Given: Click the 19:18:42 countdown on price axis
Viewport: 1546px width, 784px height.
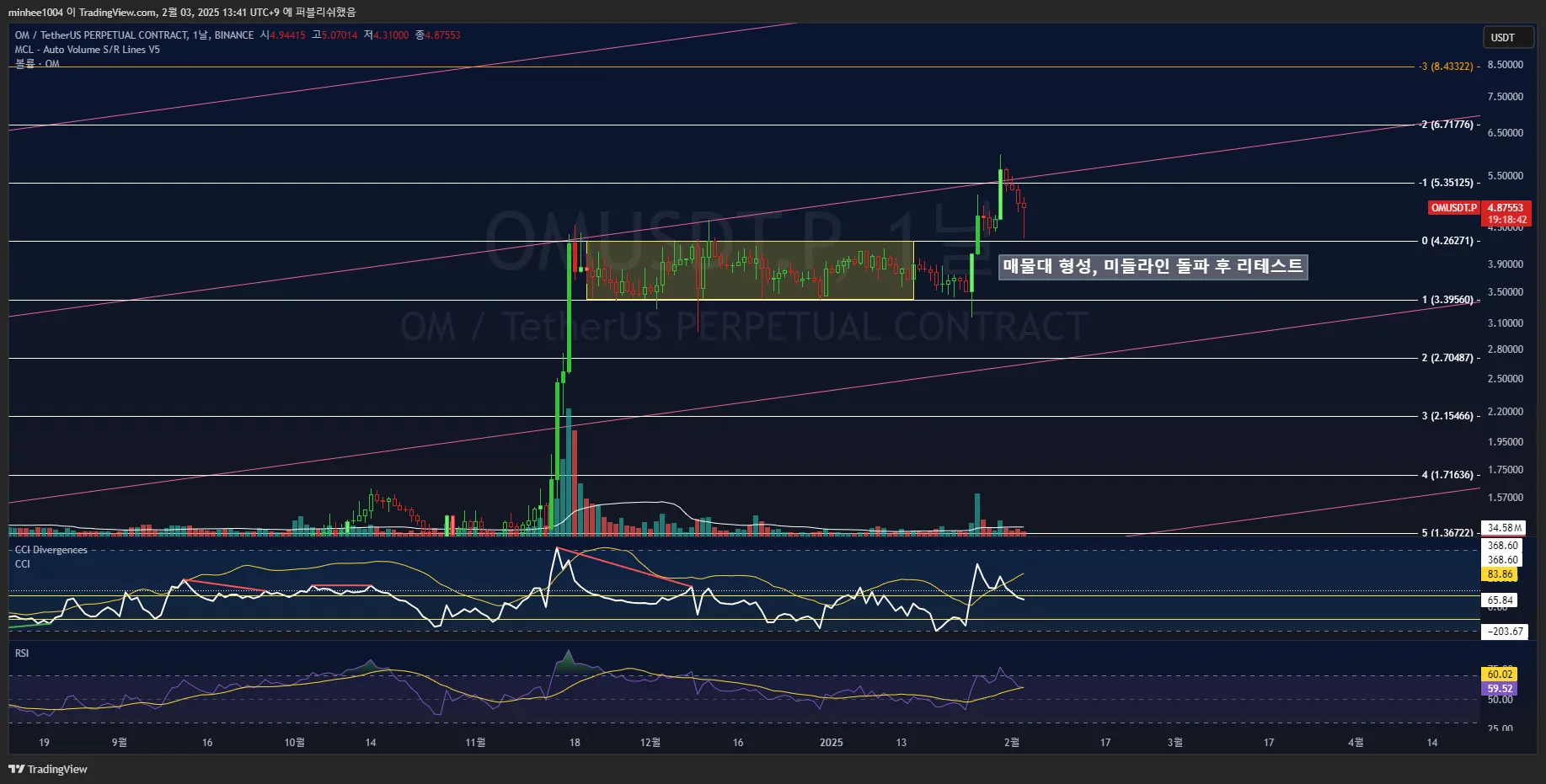Looking at the screenshot, I should tap(1506, 220).
